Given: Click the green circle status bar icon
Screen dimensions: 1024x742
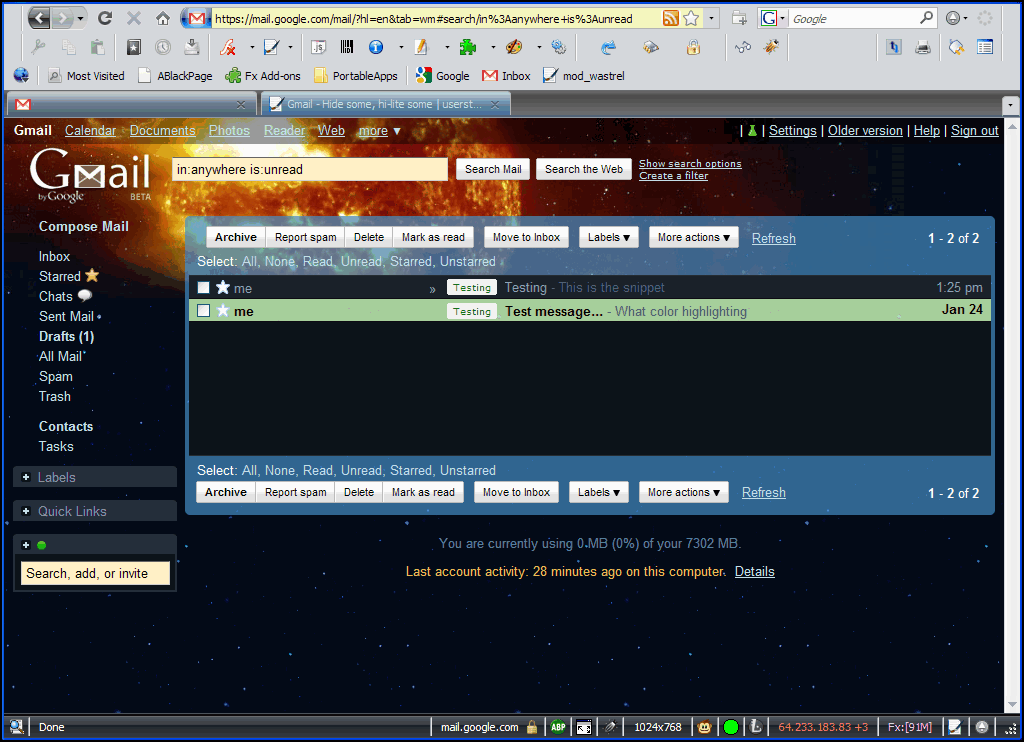Looking at the screenshot, I should coord(731,727).
